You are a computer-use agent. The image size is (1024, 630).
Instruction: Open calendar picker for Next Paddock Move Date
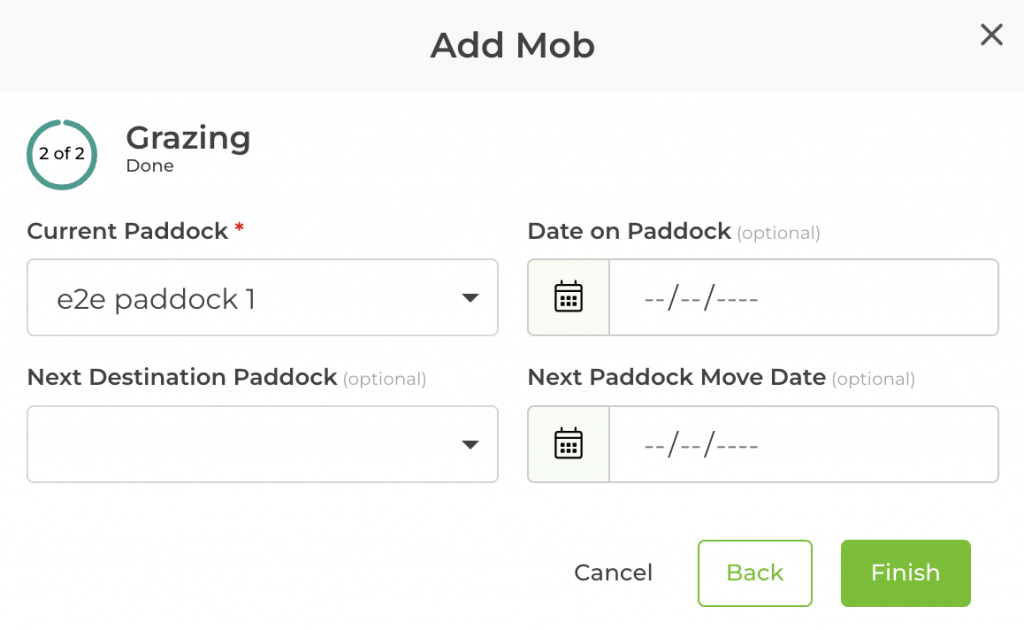568,444
